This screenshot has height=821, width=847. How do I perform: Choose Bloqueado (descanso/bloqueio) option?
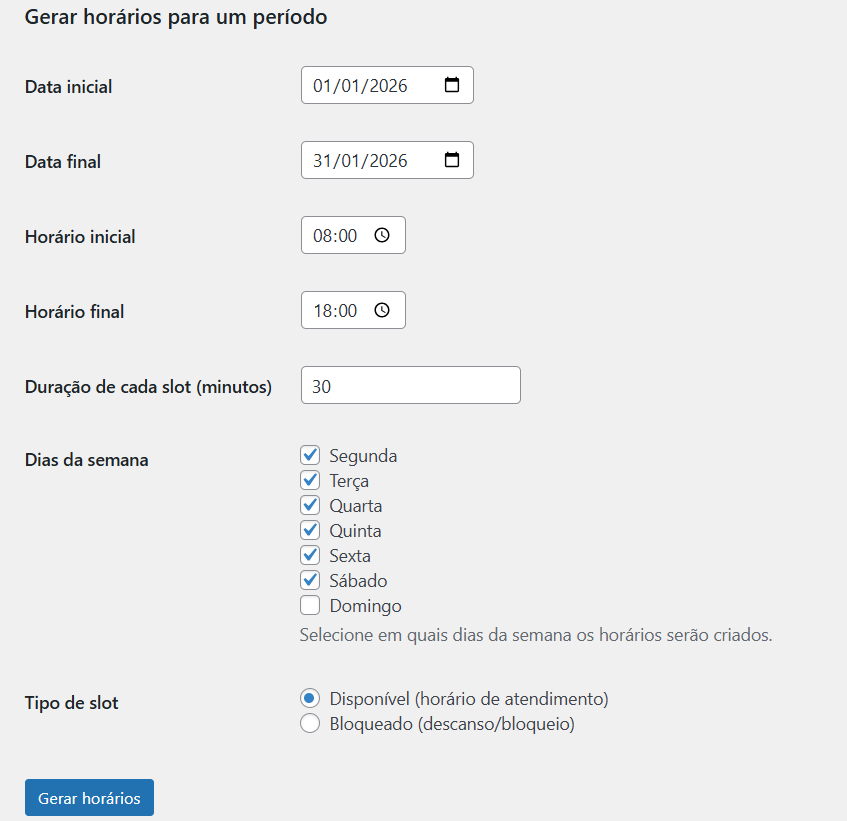click(x=310, y=724)
